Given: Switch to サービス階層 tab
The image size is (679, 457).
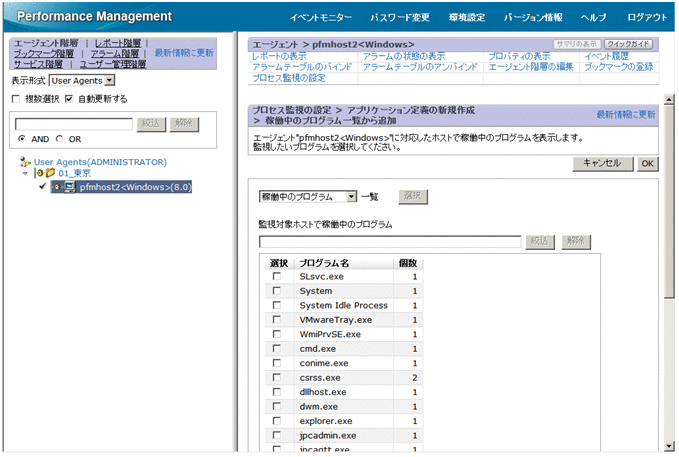Looking at the screenshot, I should (x=38, y=64).
